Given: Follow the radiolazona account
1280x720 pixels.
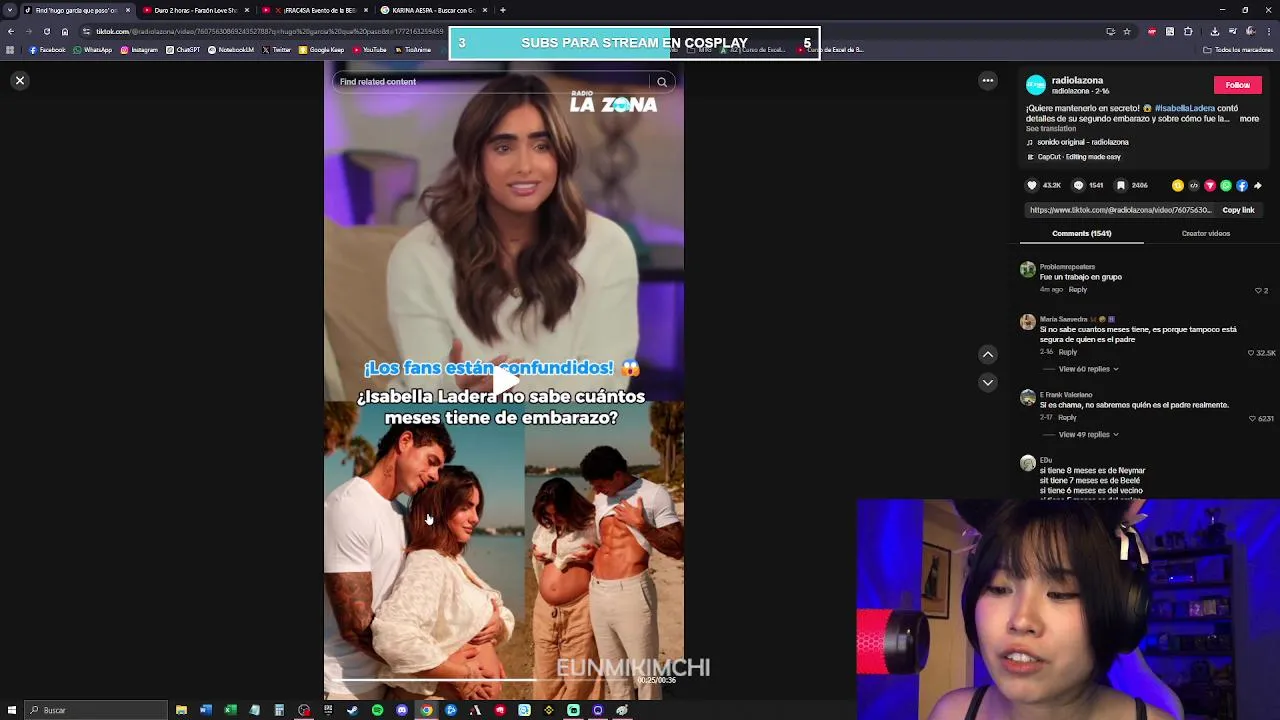Looking at the screenshot, I should 1237,85.
